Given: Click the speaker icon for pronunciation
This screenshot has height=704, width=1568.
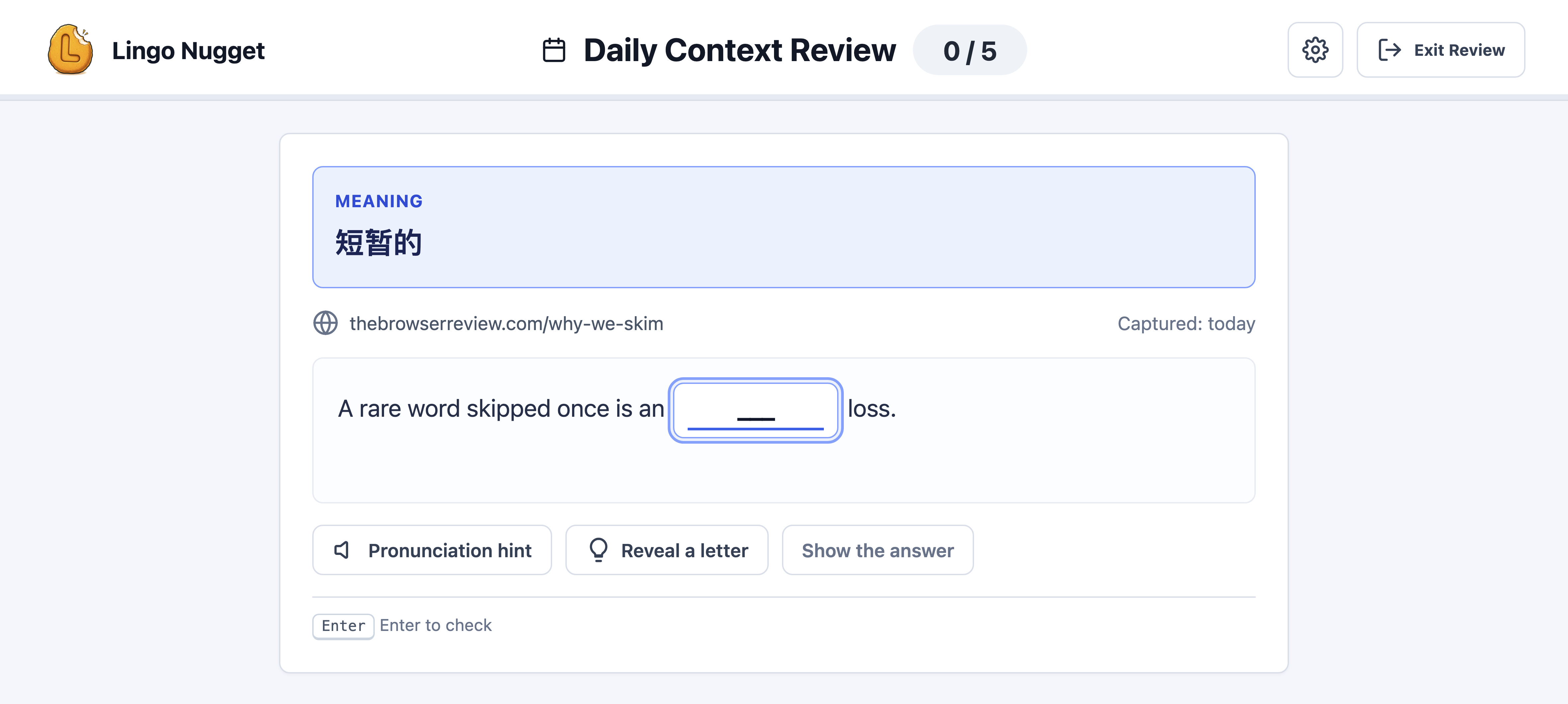Looking at the screenshot, I should (x=342, y=550).
